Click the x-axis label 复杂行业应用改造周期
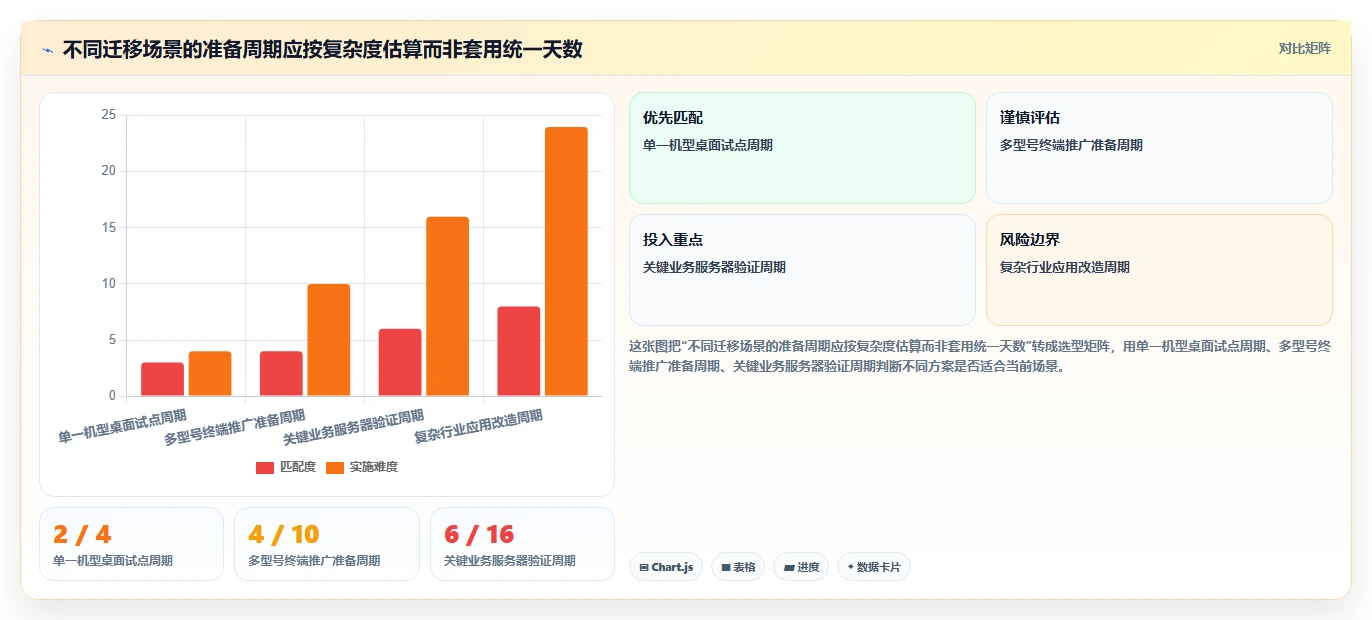Screen dimensions: 1372x620 (479, 425)
